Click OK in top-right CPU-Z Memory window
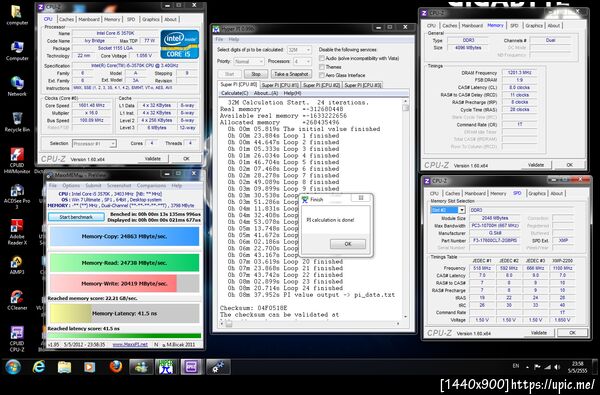 (569, 165)
